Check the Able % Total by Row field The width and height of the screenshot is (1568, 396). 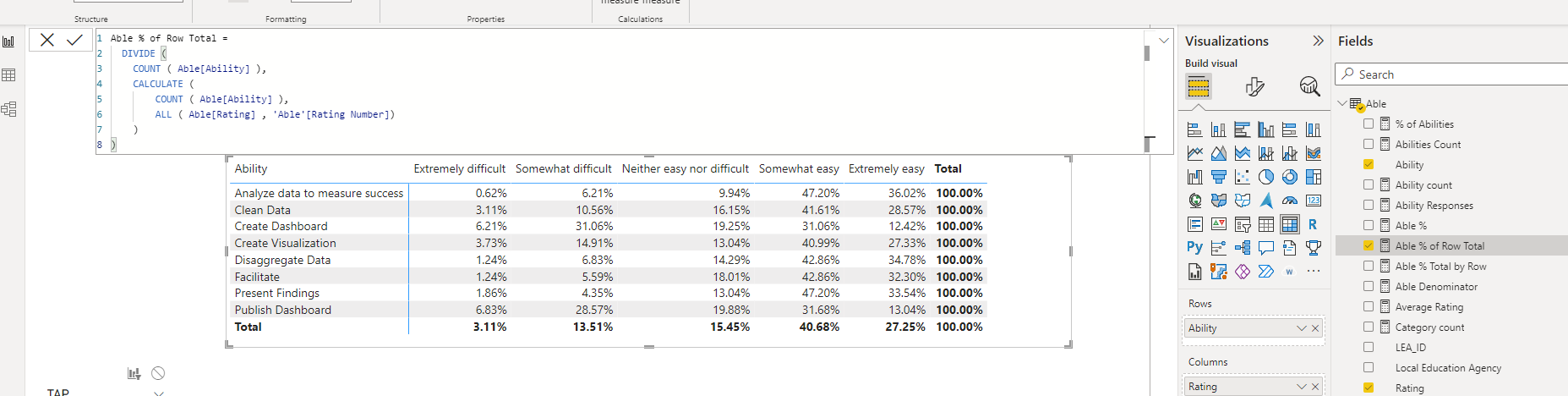[1369, 266]
